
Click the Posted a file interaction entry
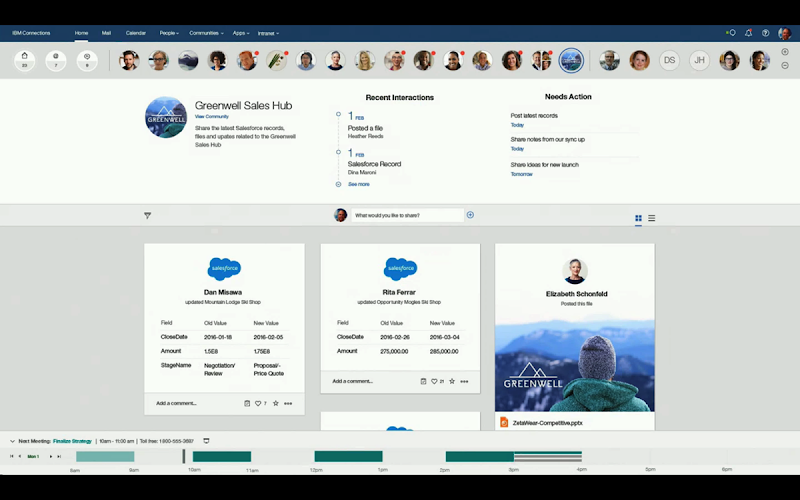tap(365, 128)
